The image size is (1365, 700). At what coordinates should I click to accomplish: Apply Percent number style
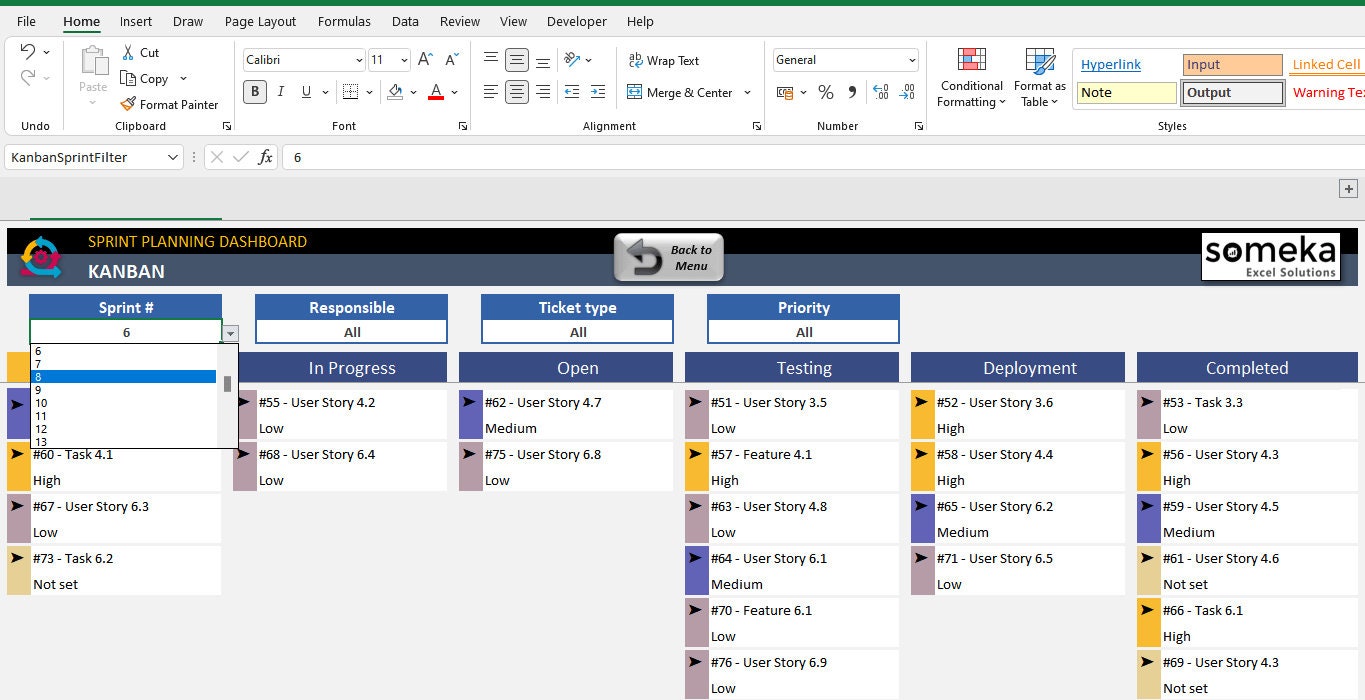tap(825, 91)
